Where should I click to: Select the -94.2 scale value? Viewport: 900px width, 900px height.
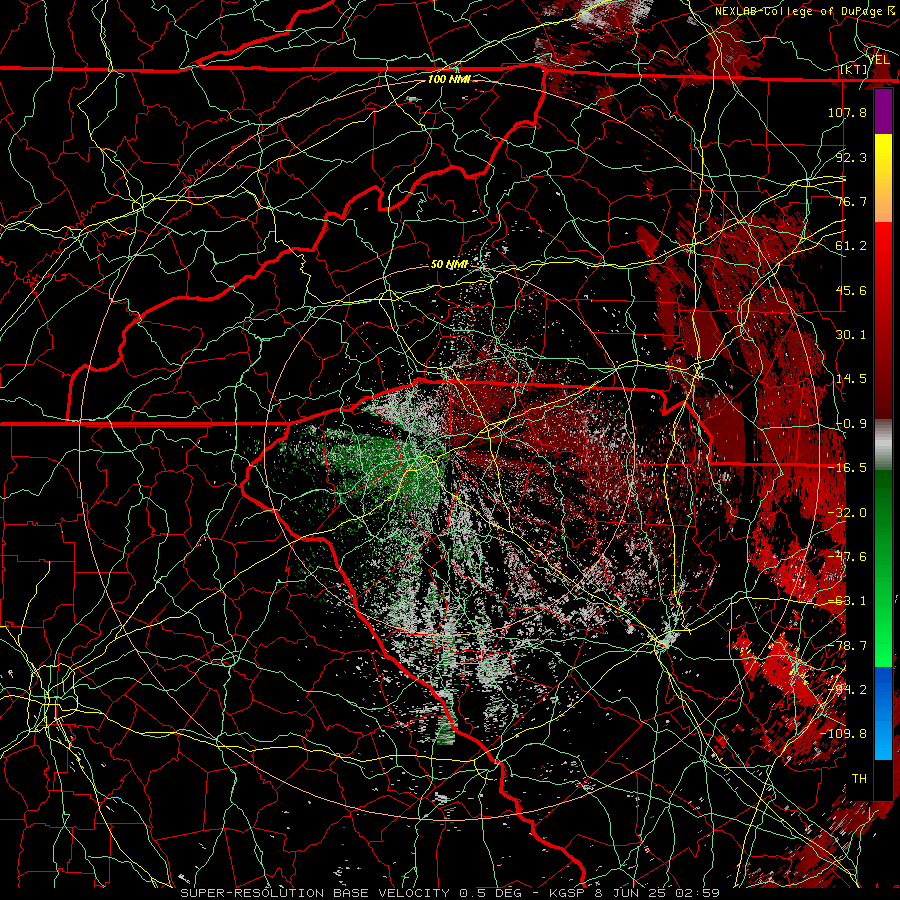[847, 690]
